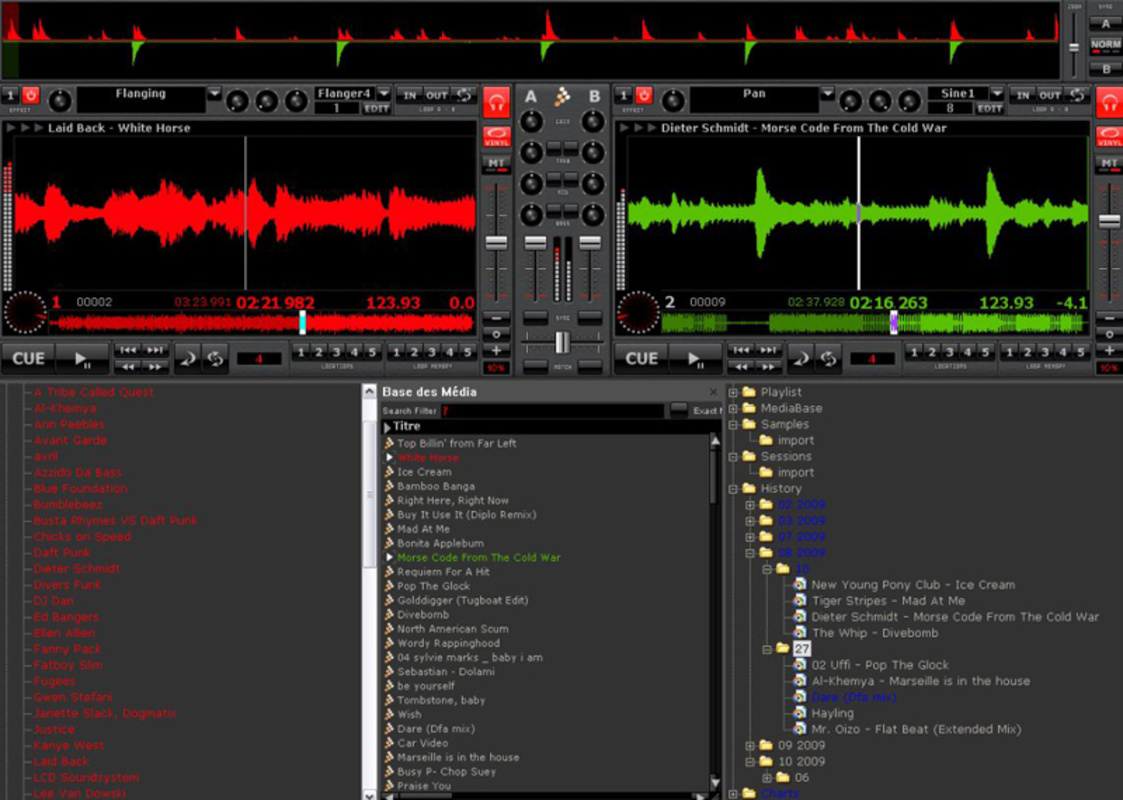Open the Sine1 preset dropdown
1123x800 pixels.
[997, 94]
